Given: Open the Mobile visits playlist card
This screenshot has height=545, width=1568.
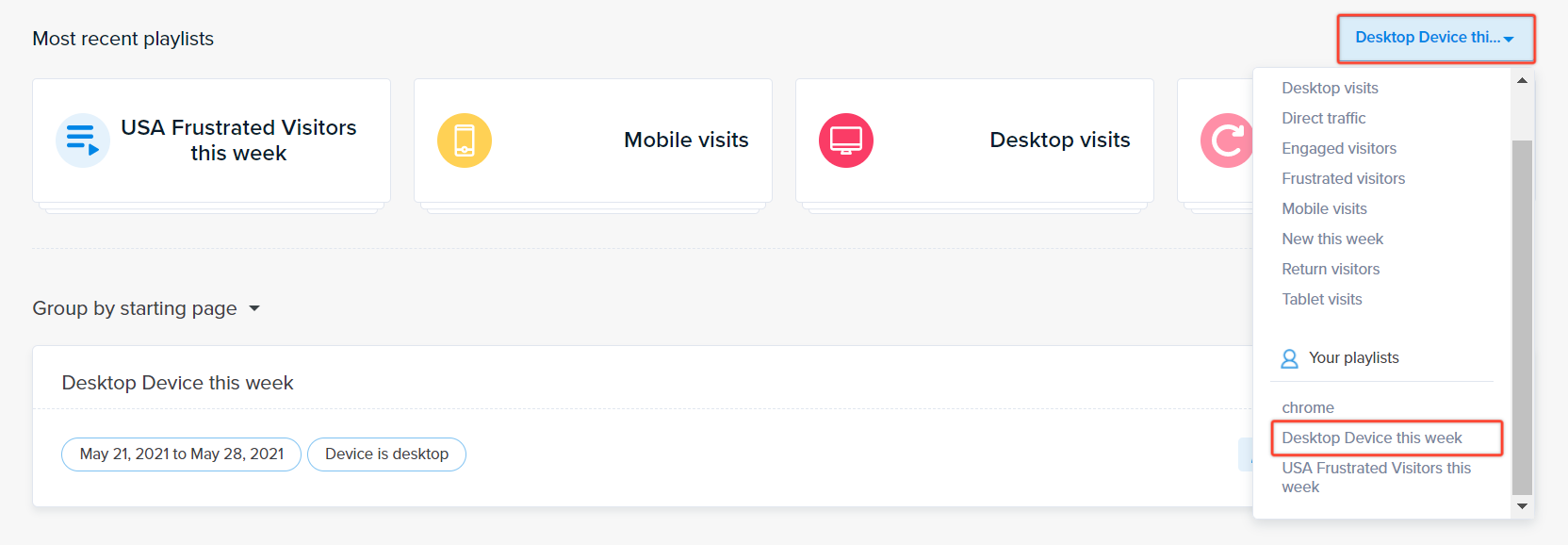Looking at the screenshot, I should click(593, 140).
